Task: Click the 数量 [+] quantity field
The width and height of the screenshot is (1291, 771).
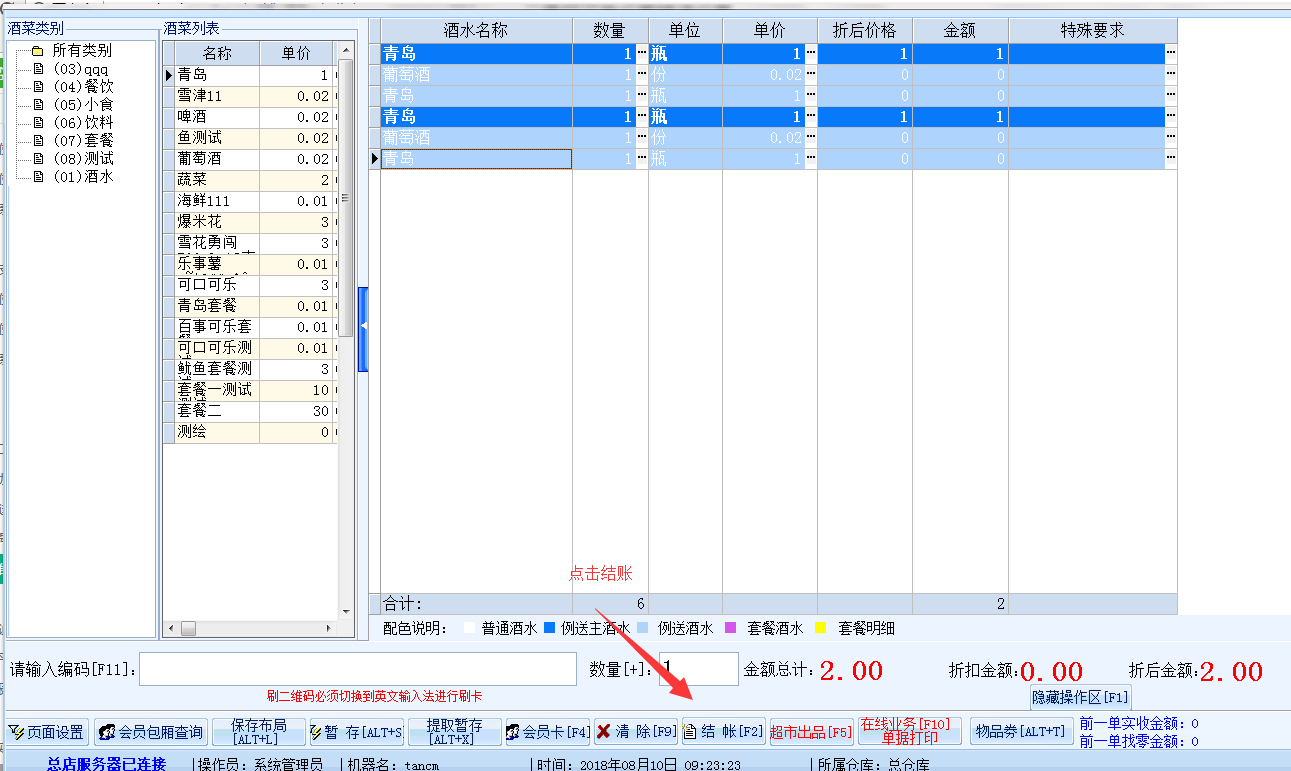Action: 699,669
